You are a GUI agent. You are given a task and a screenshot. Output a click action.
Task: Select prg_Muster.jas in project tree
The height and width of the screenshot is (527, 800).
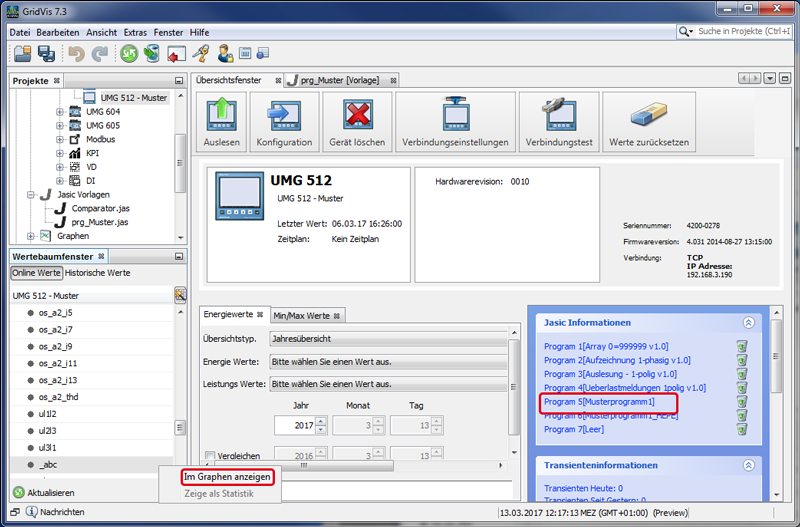(x=99, y=222)
